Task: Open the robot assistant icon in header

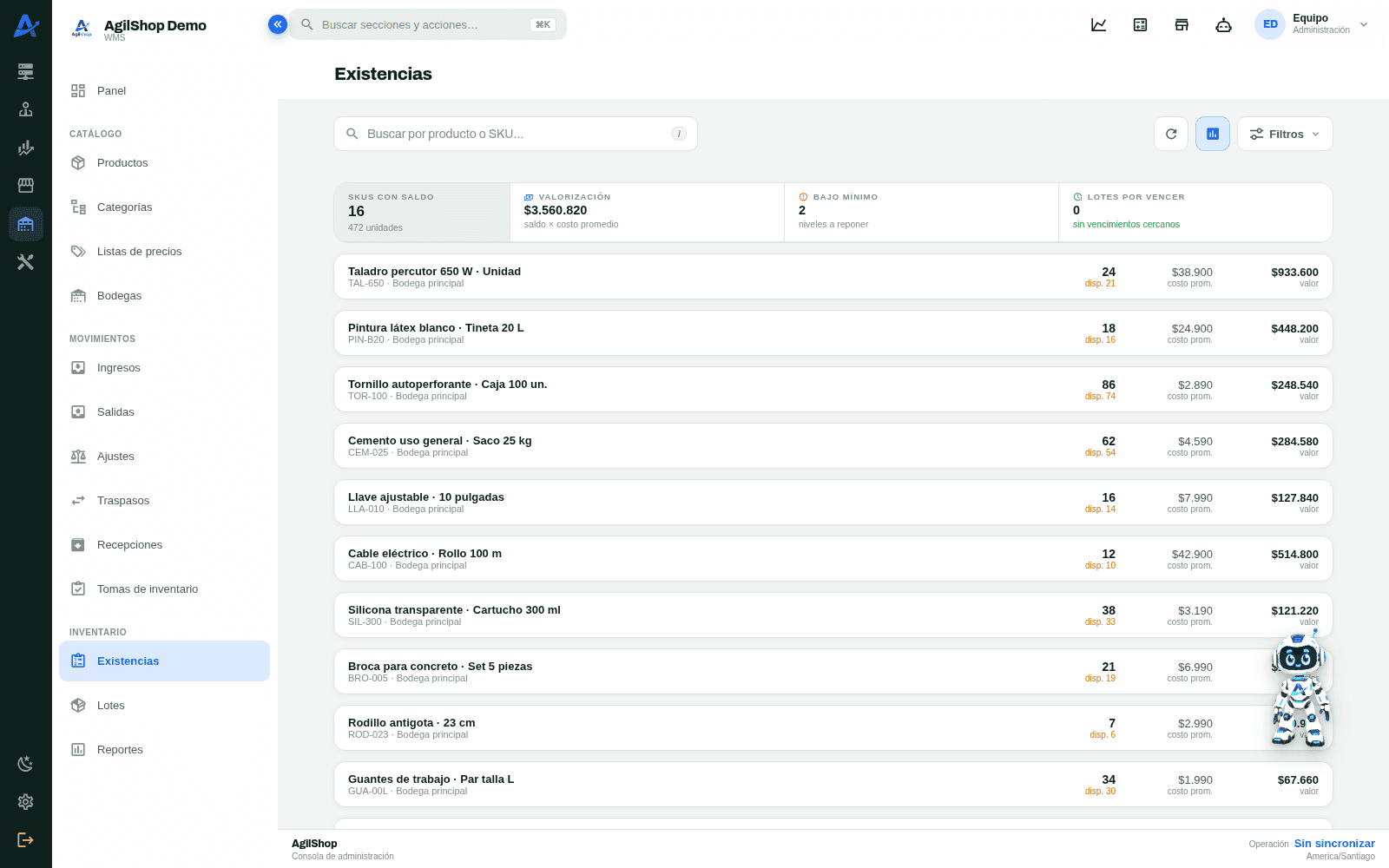Action: pyautogui.click(x=1224, y=24)
